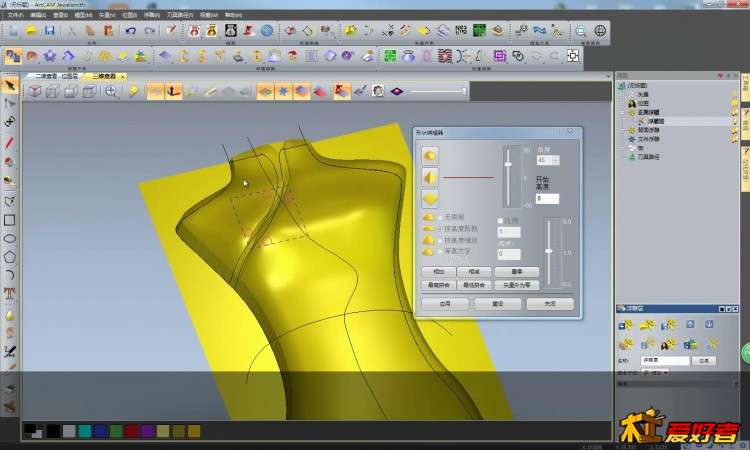The height and width of the screenshot is (450, 750).
Task: Select the text tool in left toolbar
Action: (x=9, y=294)
